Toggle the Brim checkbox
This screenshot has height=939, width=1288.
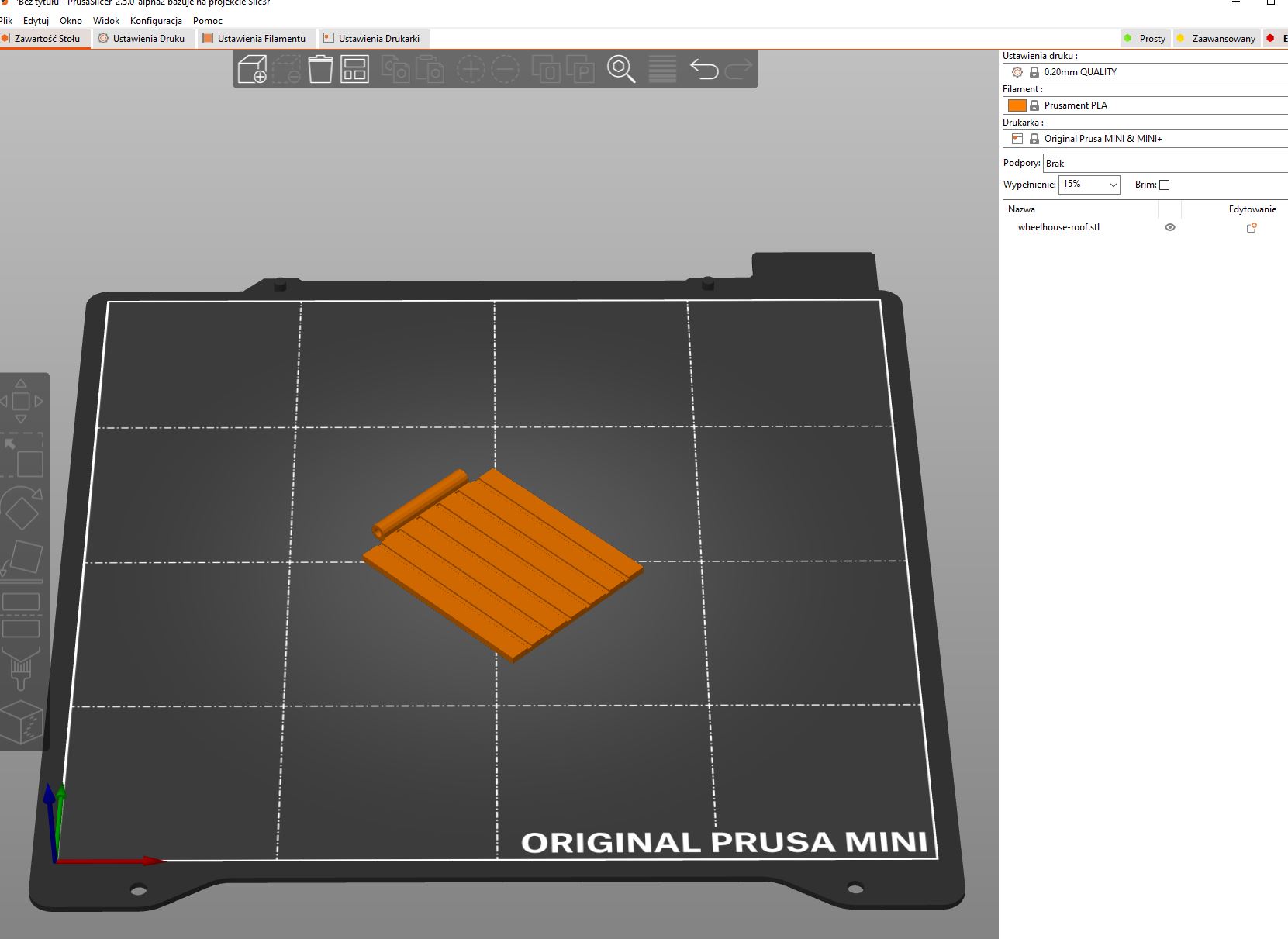1164,185
